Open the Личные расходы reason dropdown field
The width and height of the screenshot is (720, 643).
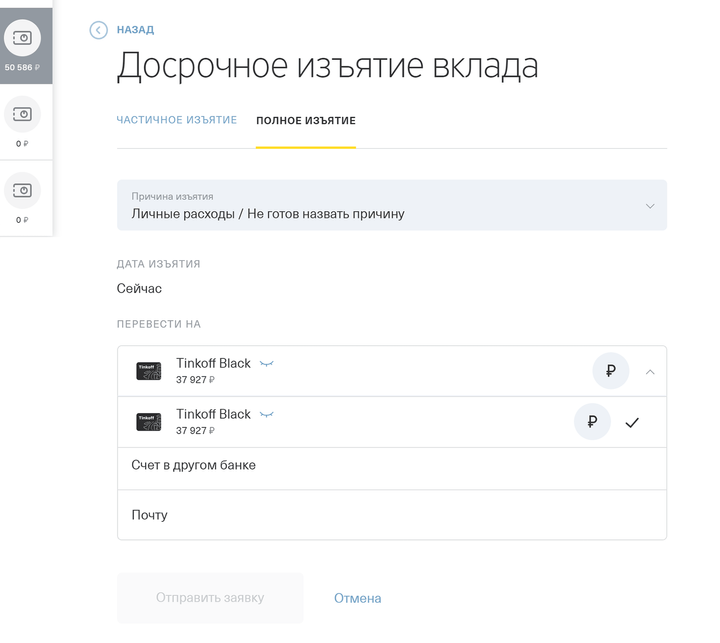(x=380, y=206)
